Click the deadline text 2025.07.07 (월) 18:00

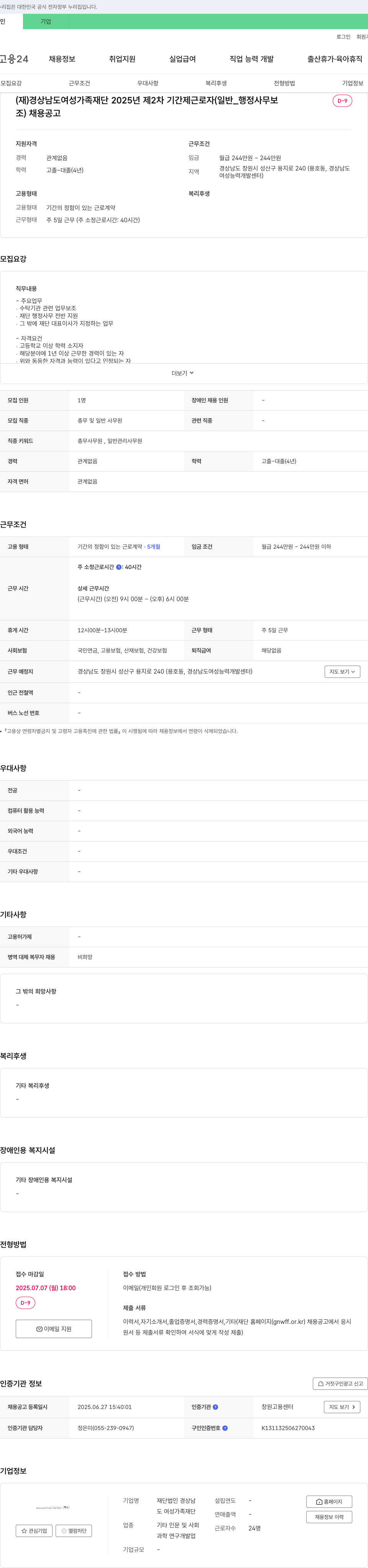pos(46,1288)
